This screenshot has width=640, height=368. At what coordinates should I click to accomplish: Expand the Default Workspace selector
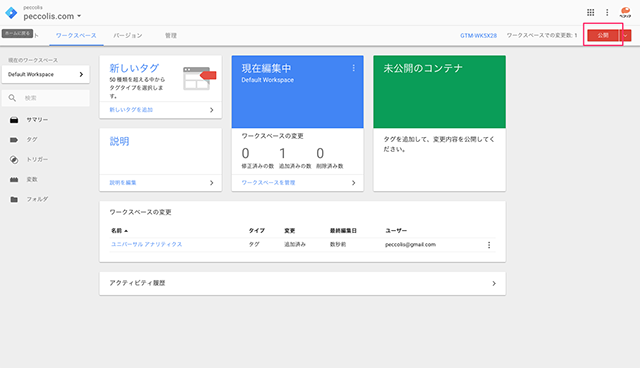45,74
